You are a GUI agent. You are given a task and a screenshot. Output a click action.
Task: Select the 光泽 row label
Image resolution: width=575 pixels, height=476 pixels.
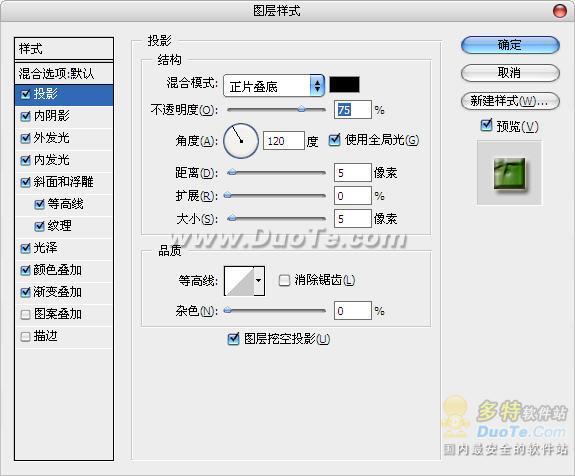[45, 248]
